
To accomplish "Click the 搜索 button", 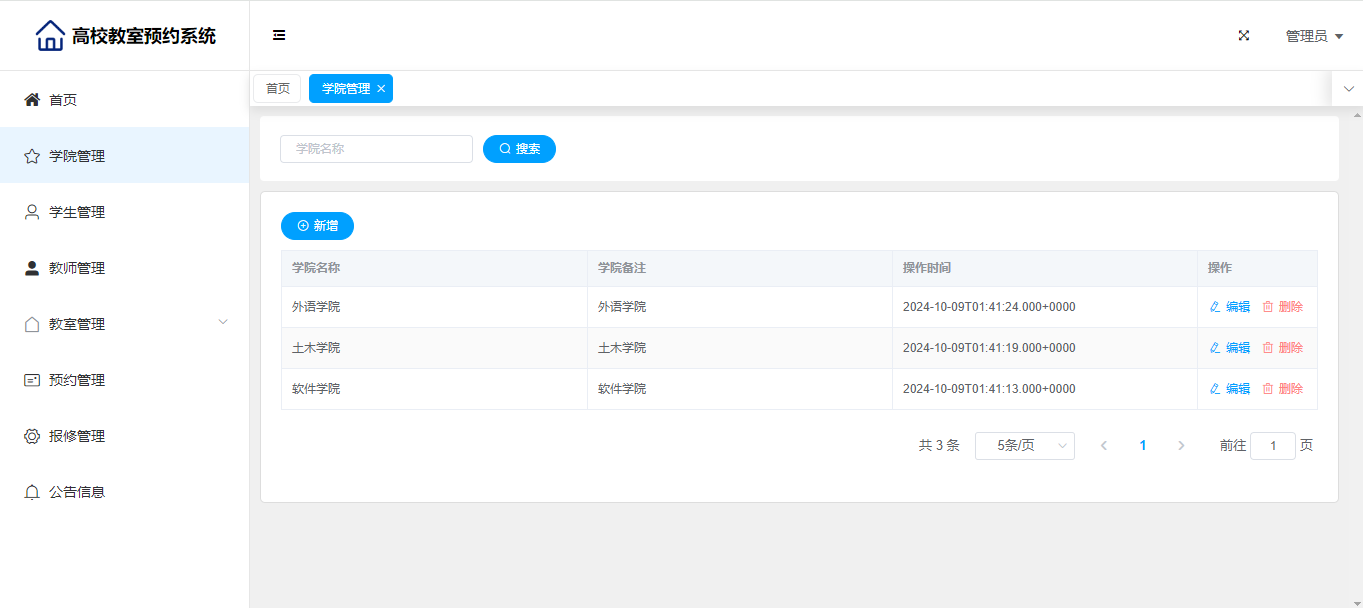I will 519,149.
